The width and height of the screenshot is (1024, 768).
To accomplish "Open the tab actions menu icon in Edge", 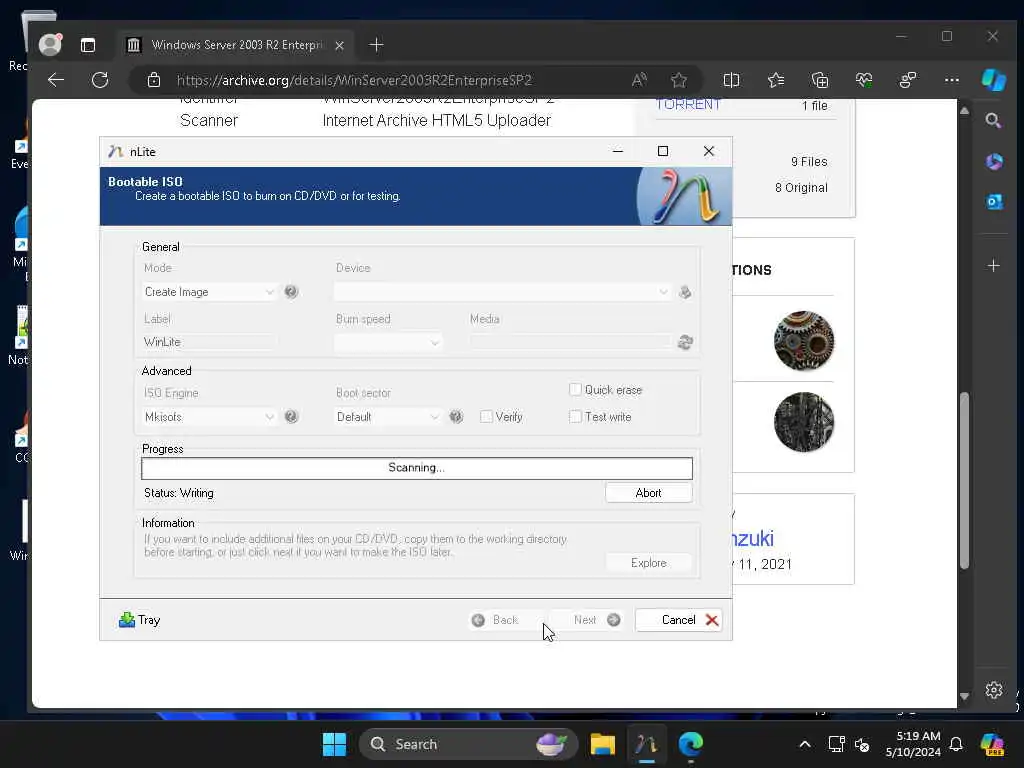I will tap(88, 45).
